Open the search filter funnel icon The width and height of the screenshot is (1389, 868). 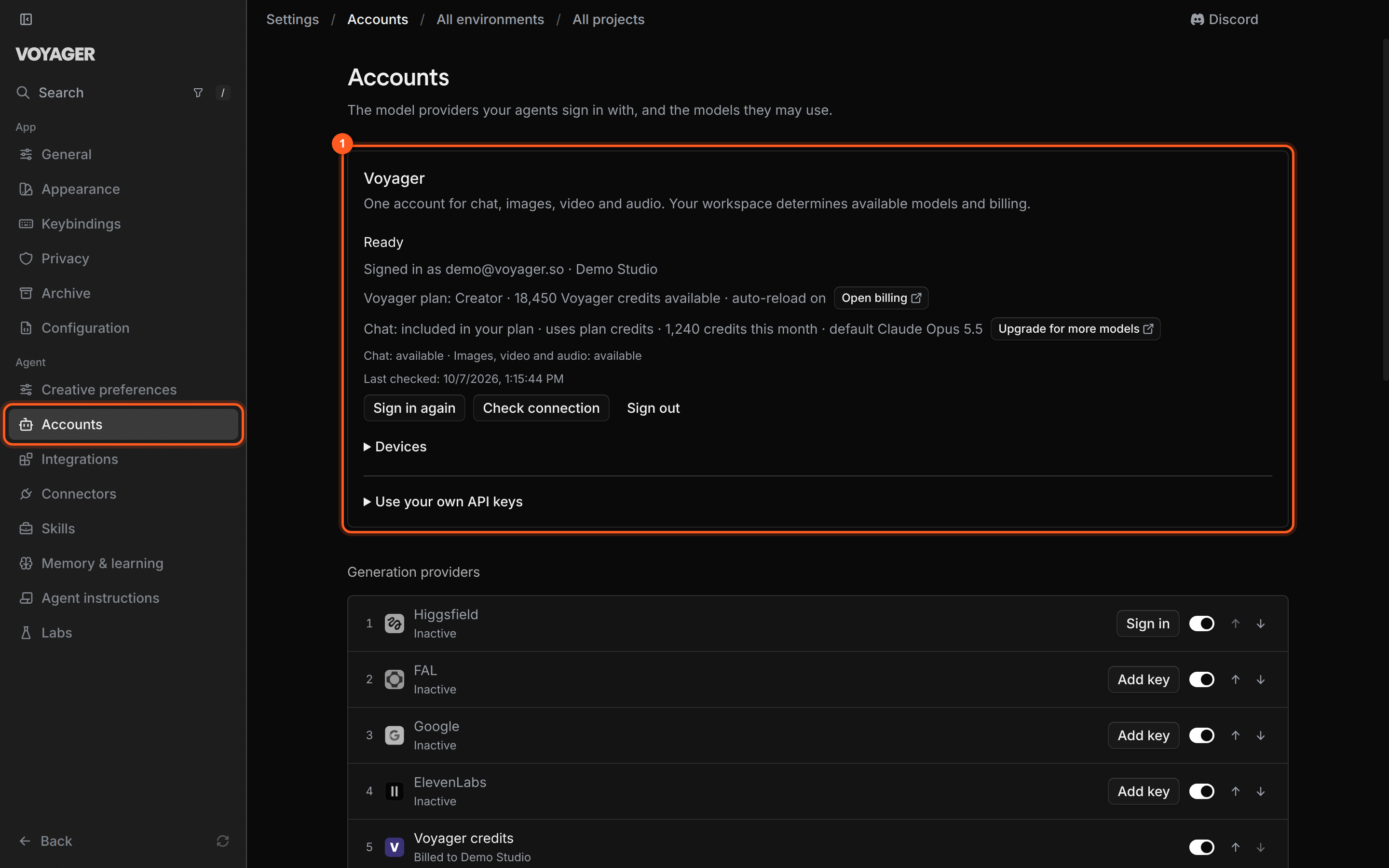(x=198, y=93)
